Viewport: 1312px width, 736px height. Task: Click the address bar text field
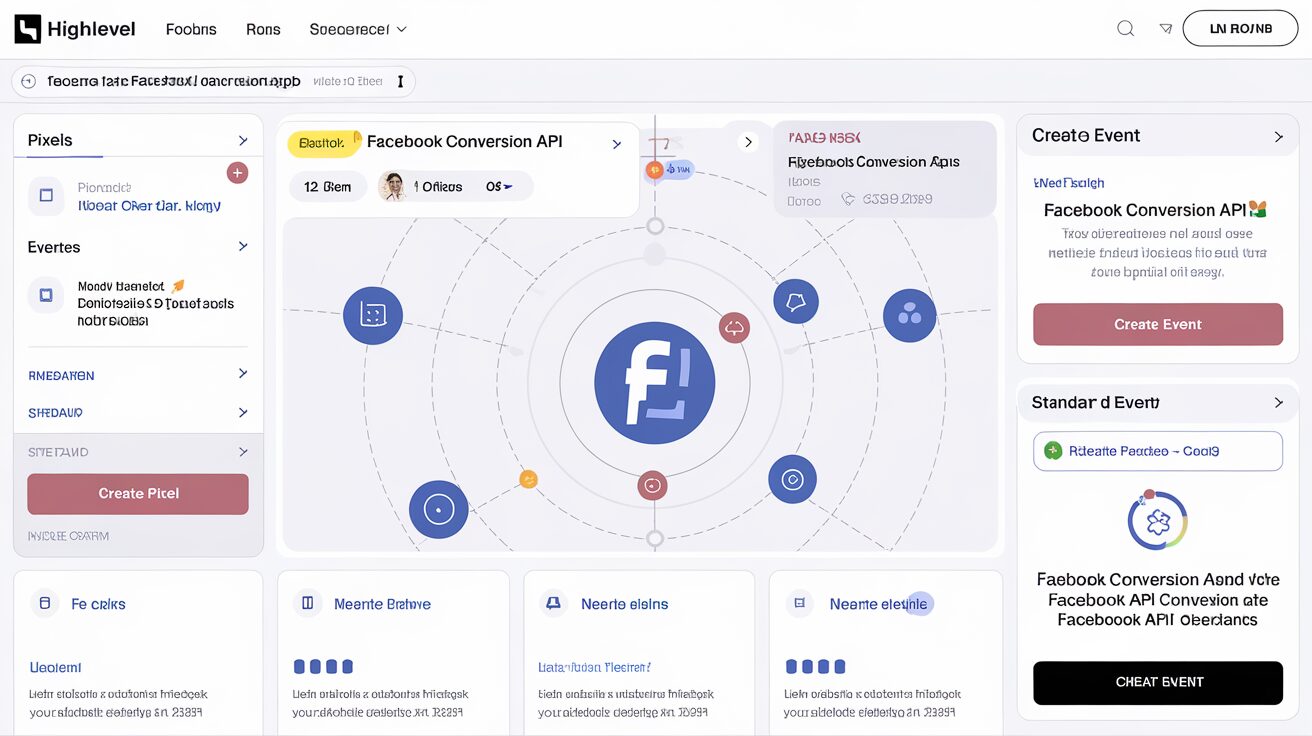[x=213, y=81]
